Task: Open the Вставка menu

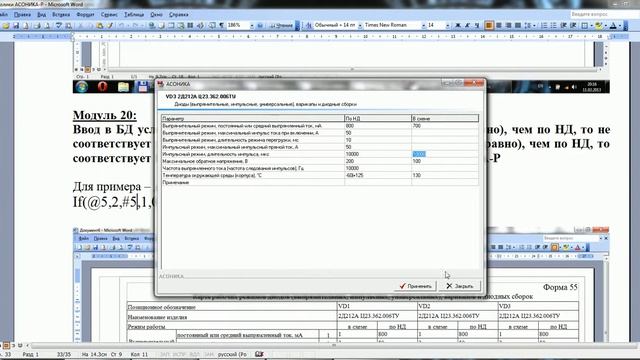Action: coord(61,15)
